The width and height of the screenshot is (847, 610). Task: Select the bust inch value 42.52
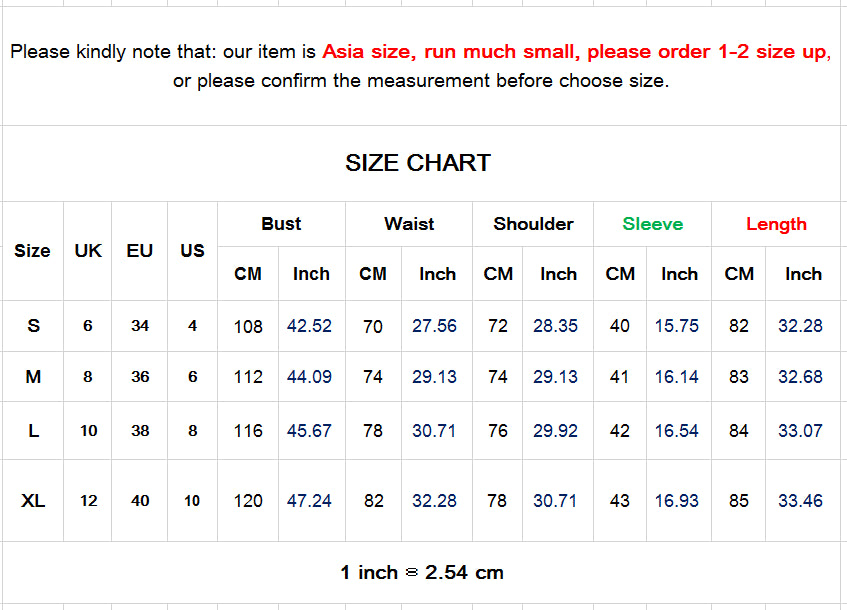[x=310, y=326]
